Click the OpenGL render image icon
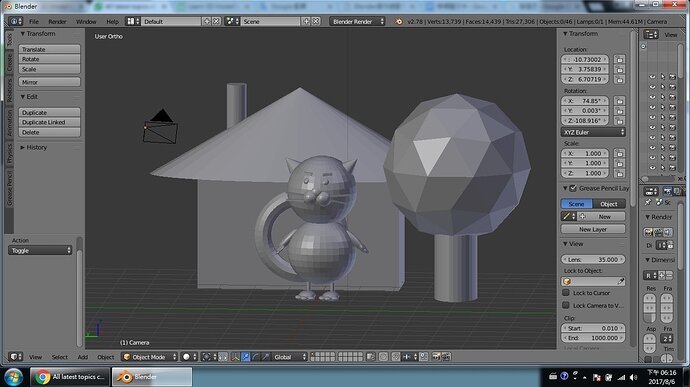This screenshot has width=690, height=387. point(436,357)
